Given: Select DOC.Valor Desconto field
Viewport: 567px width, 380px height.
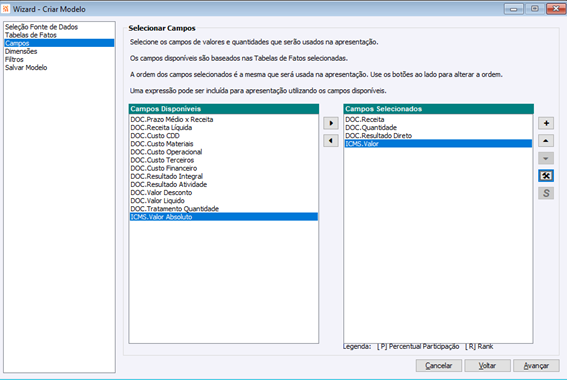Looking at the screenshot, I should [x=223, y=193].
